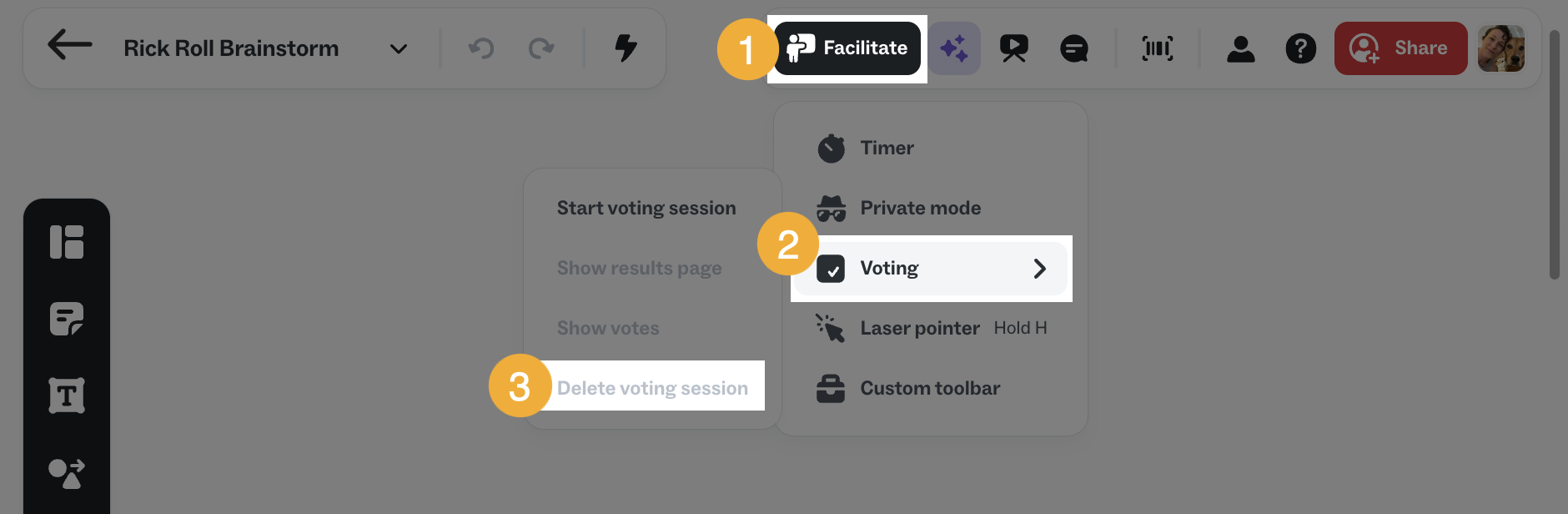Select the sections tool in sidebar
Screen dimensions: 1568x514
point(68,243)
